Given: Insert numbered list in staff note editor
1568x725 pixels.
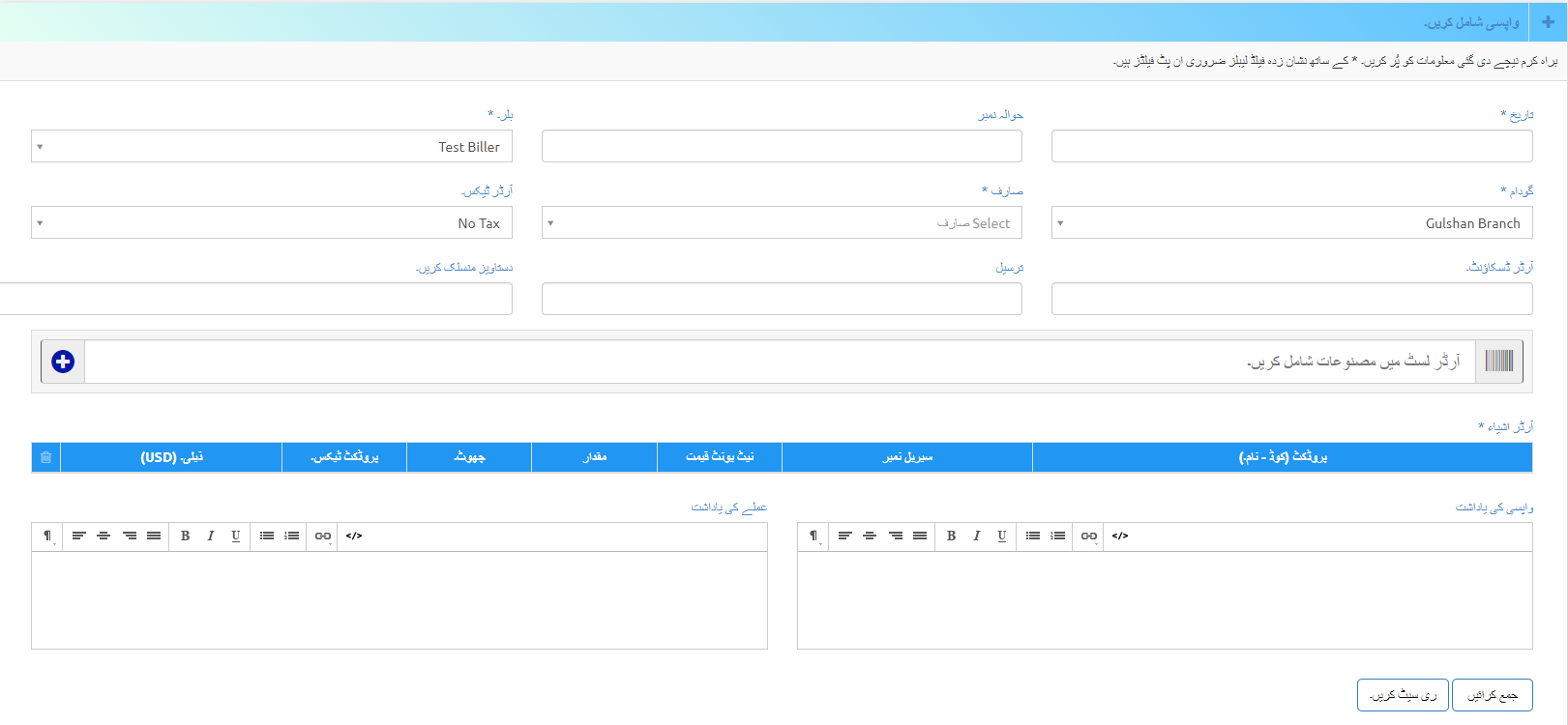Looking at the screenshot, I should 292,536.
